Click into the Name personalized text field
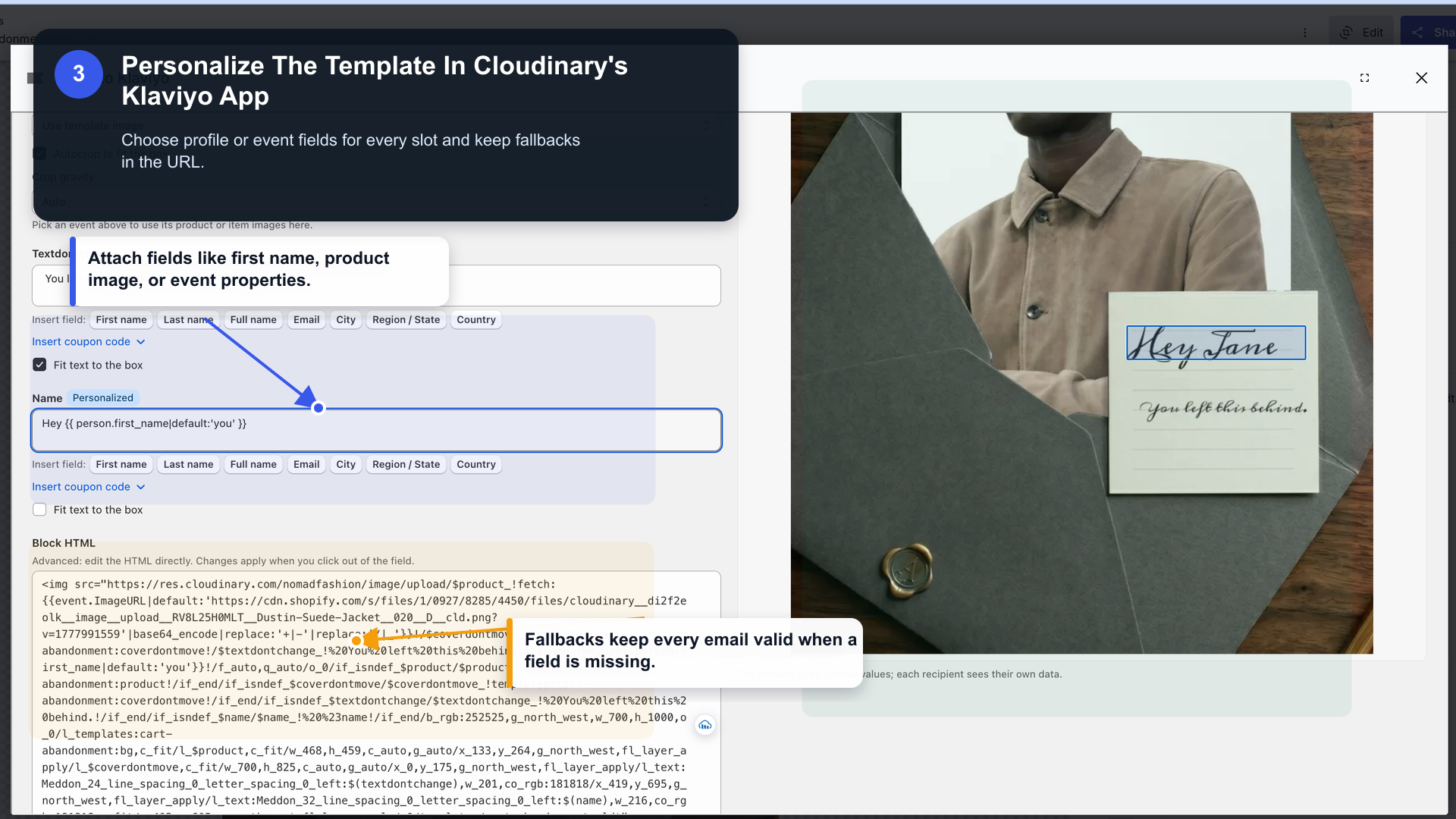 coord(376,431)
